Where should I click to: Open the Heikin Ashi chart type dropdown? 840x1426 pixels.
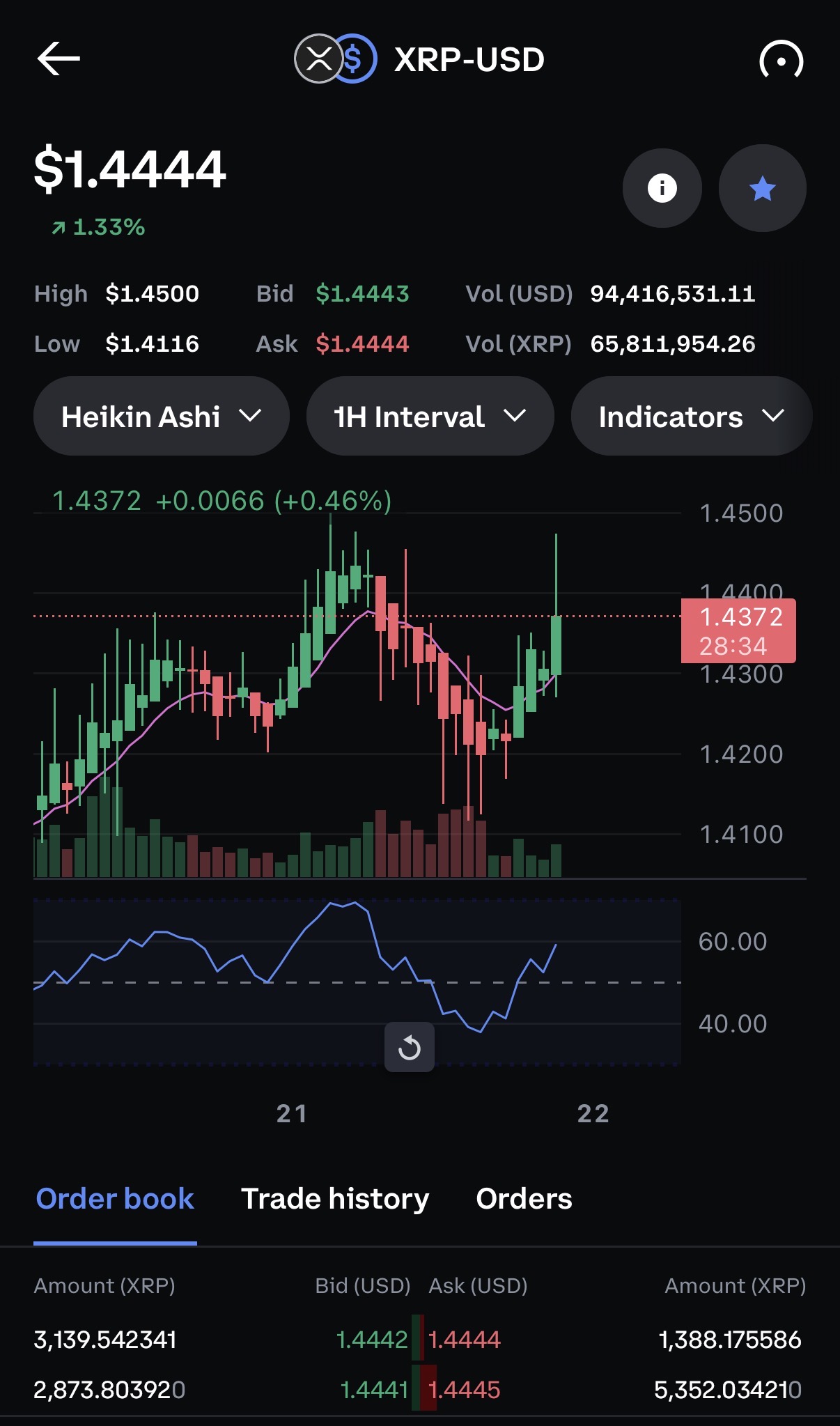coord(162,417)
